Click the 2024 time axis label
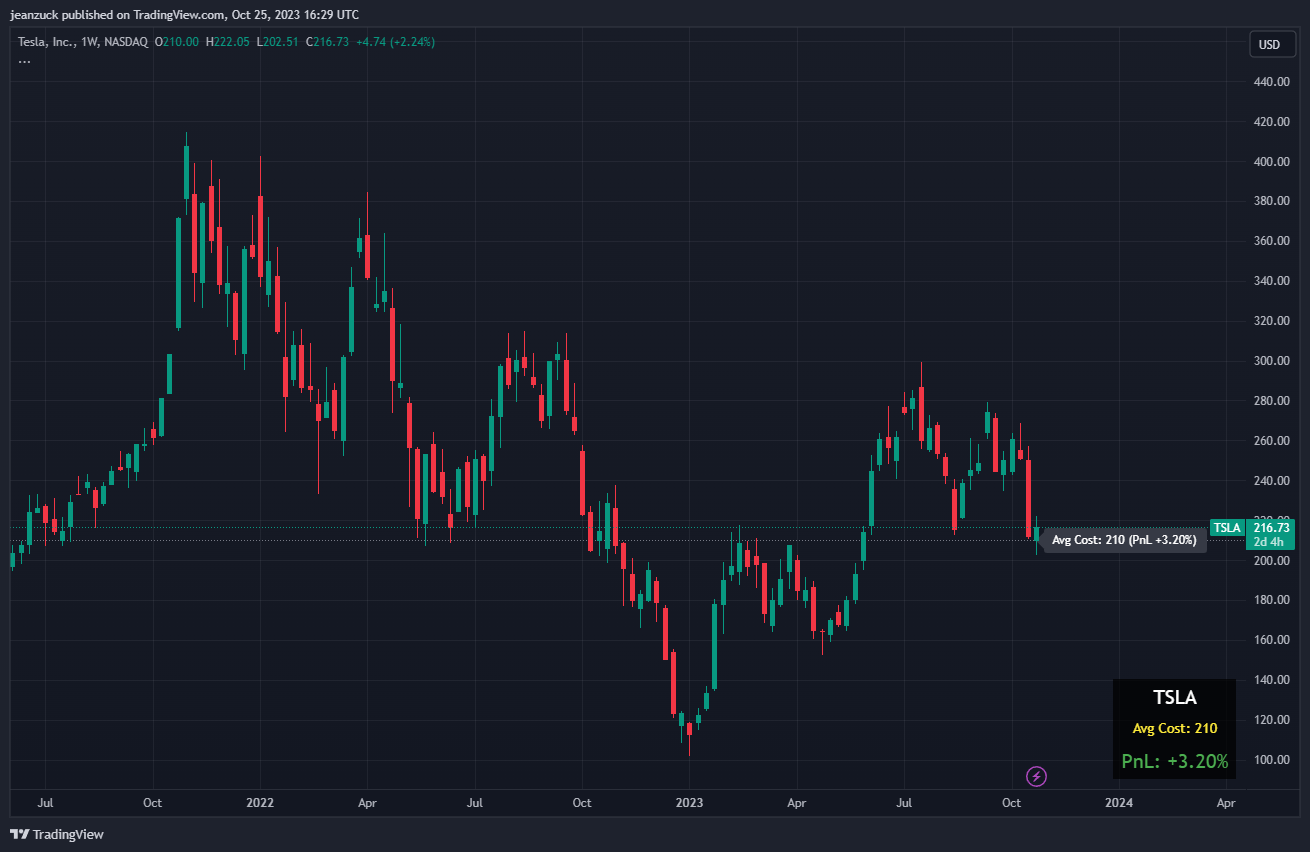 [x=1119, y=802]
